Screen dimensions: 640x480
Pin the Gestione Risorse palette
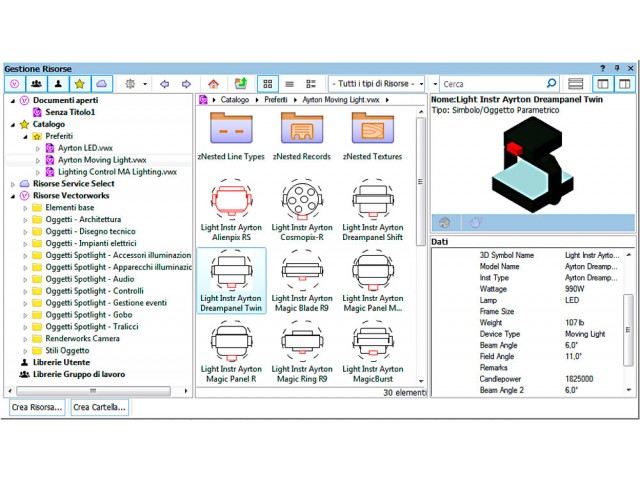617,68
